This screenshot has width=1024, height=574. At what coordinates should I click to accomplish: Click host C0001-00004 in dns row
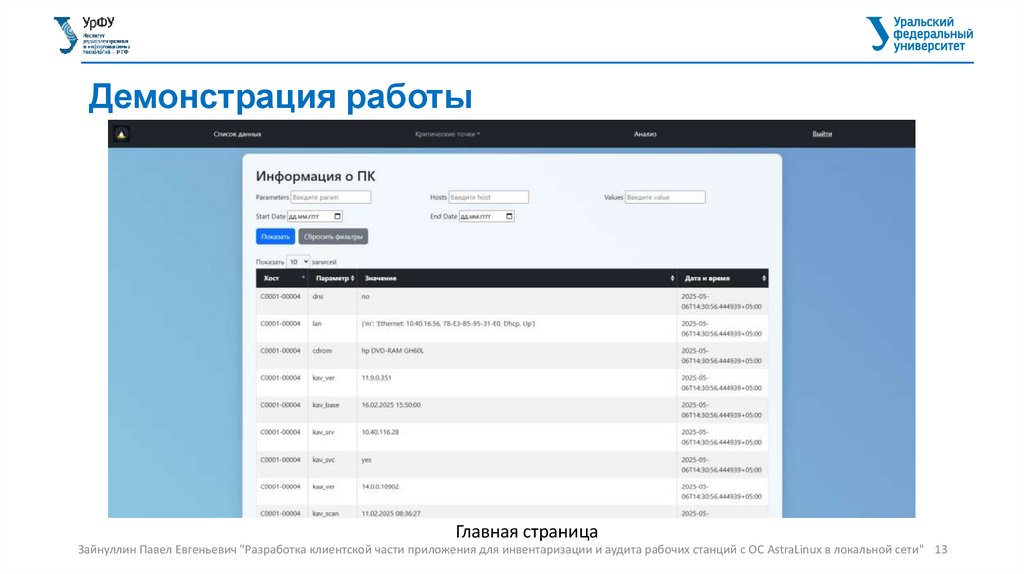tap(280, 296)
